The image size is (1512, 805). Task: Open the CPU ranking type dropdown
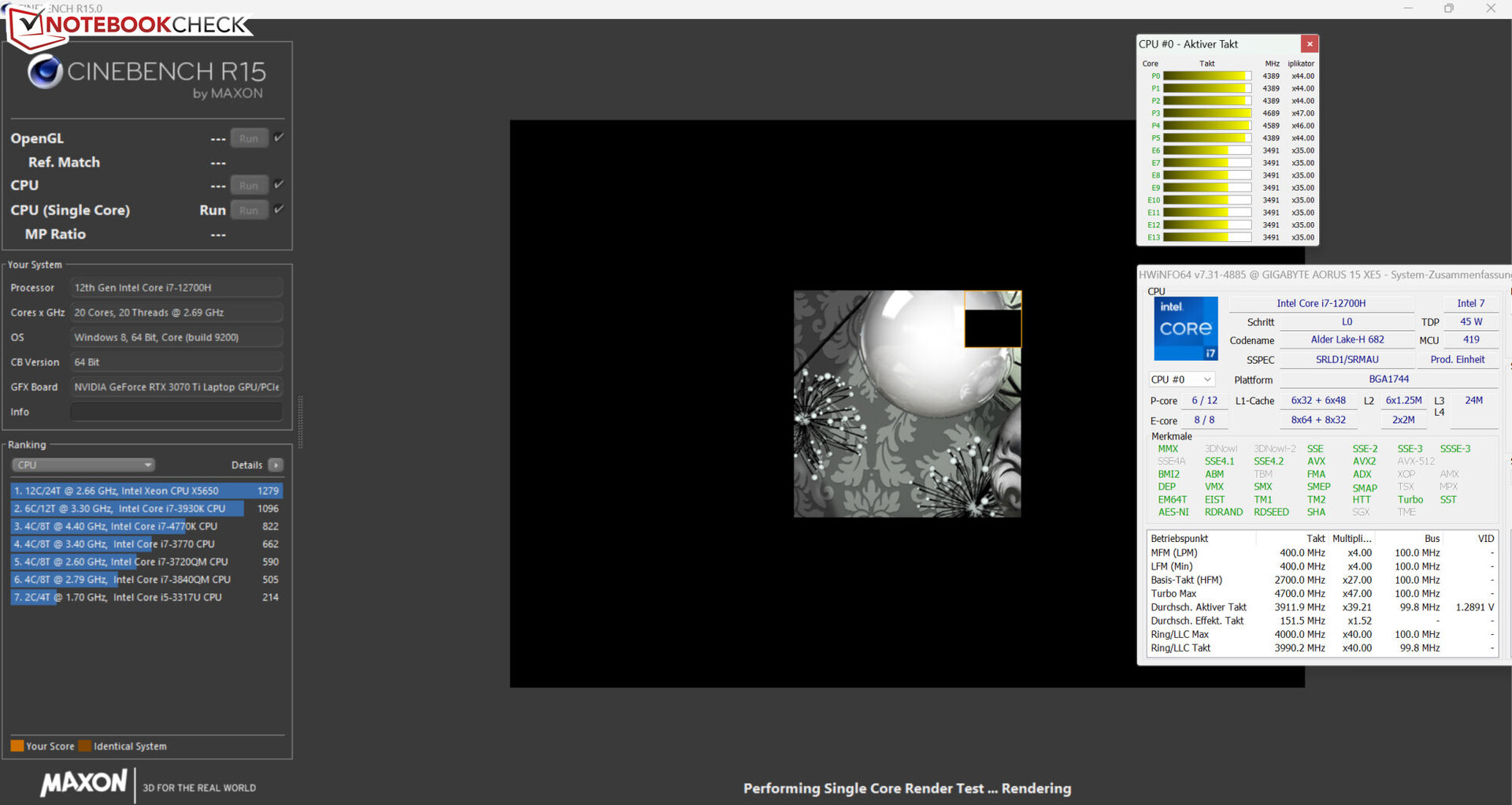click(83, 465)
